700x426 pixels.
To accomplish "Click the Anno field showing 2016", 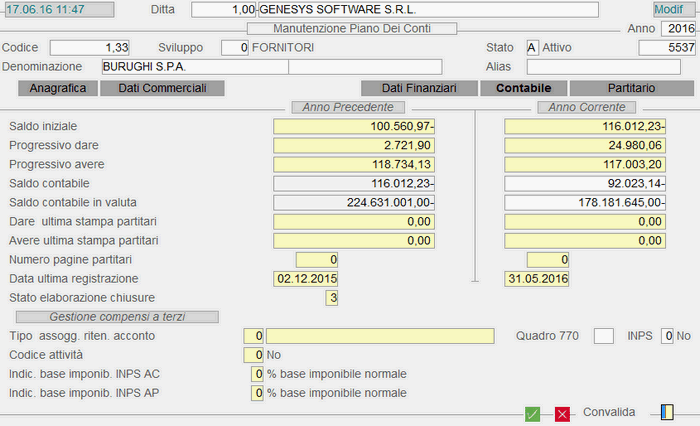I will click(x=677, y=28).
